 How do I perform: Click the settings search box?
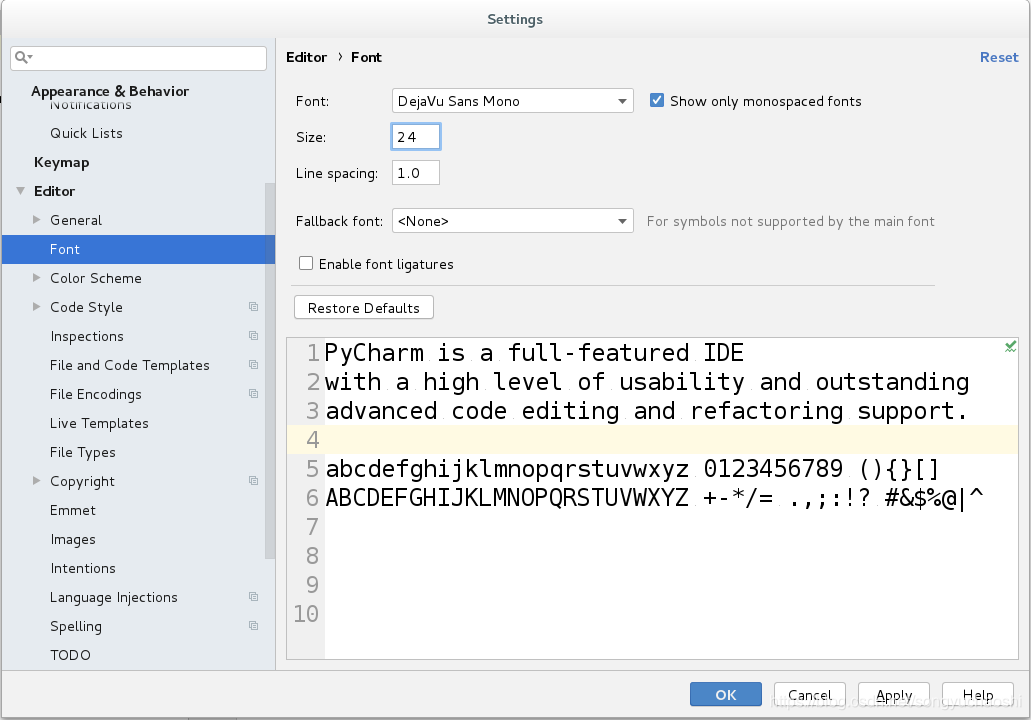139,58
